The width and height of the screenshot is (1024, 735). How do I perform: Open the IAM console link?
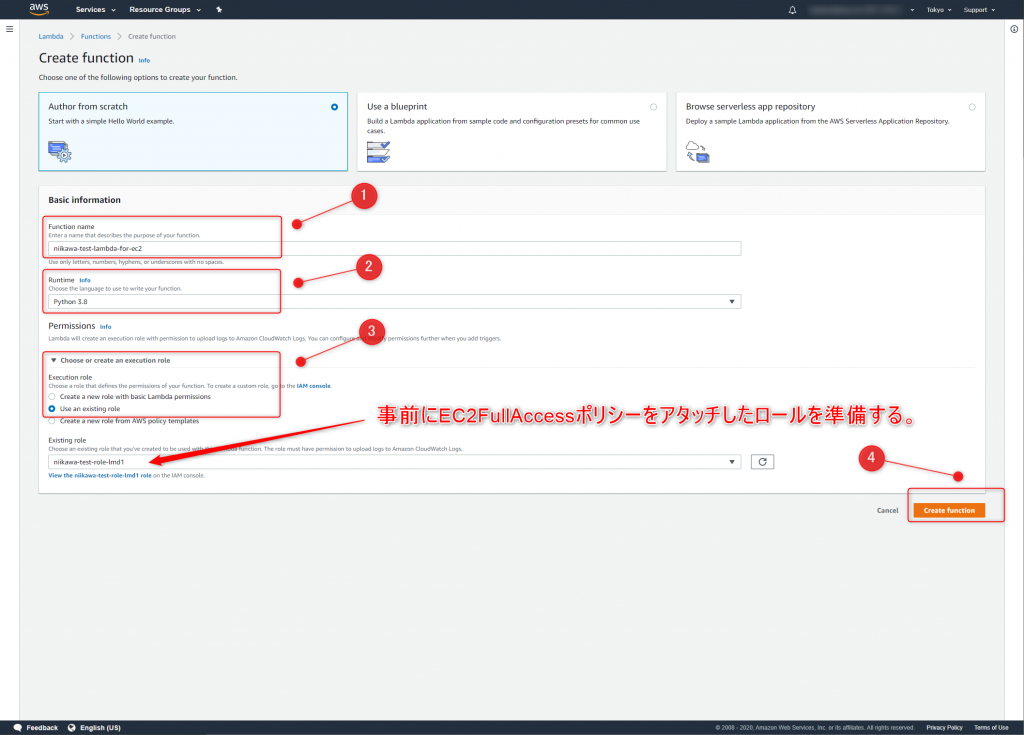pyautogui.click(x=314, y=386)
